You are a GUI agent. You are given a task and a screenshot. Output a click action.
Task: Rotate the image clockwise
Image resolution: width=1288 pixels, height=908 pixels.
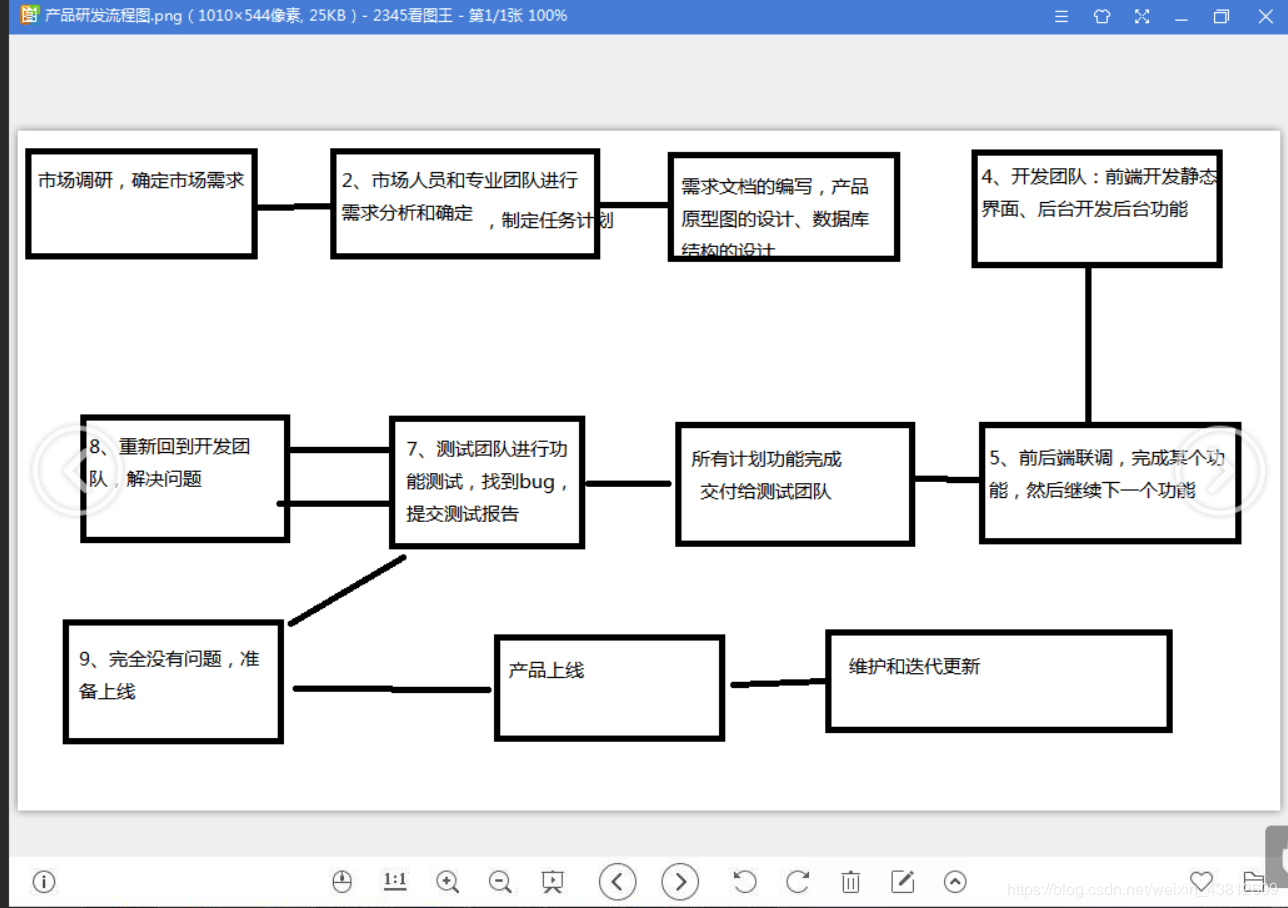[x=797, y=881]
